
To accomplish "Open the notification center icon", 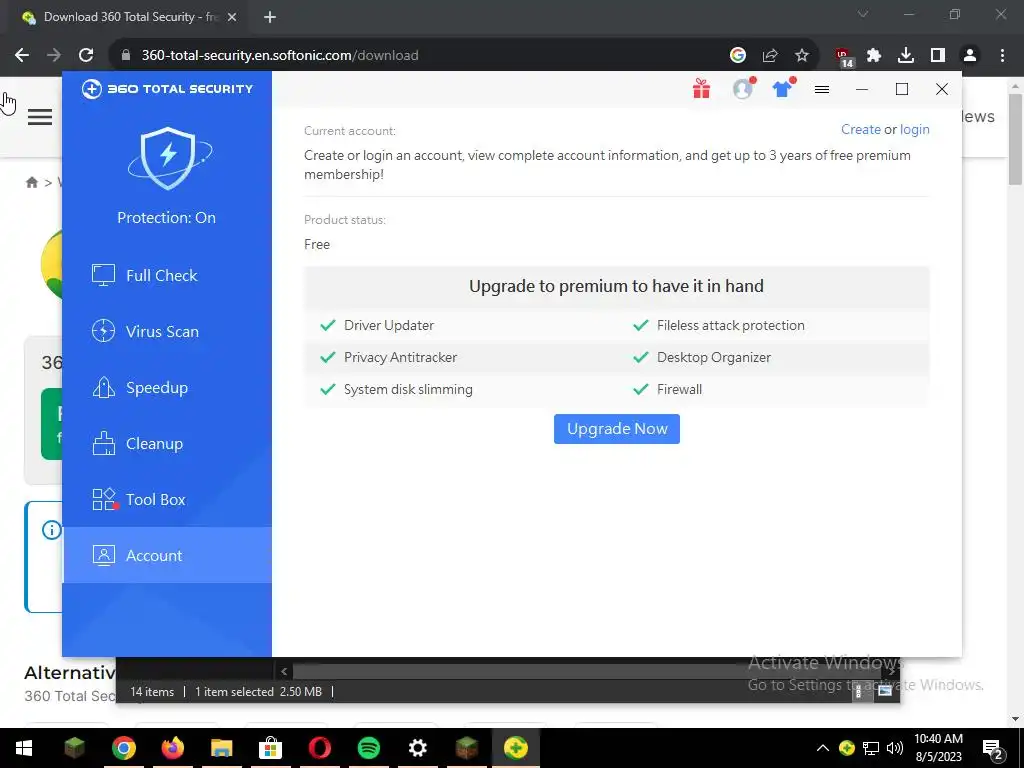I will tap(992, 748).
